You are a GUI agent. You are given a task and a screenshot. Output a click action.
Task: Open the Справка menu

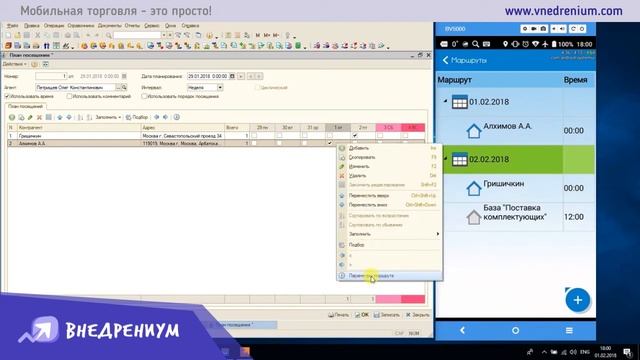point(190,25)
